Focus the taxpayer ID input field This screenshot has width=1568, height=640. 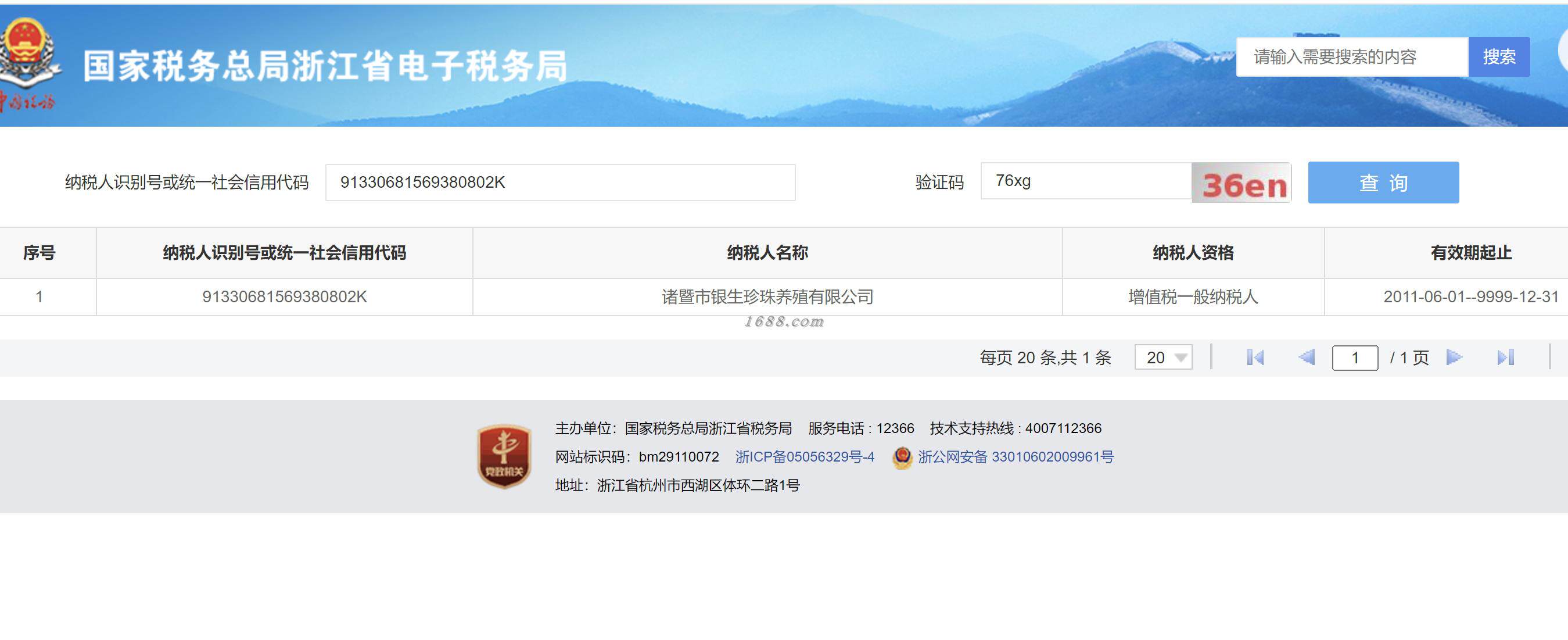(x=560, y=182)
